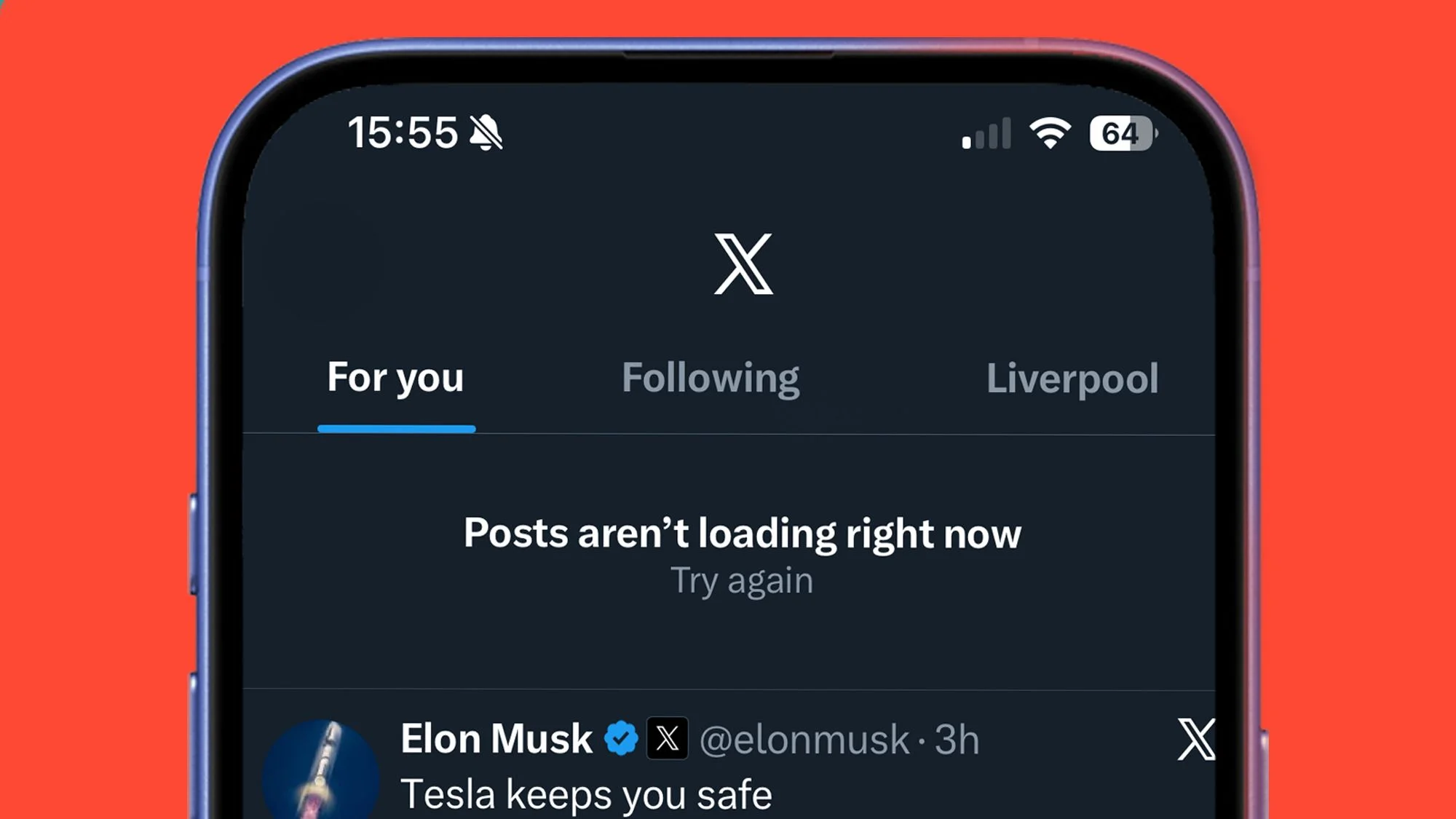Tap the X logo in the header
This screenshot has width=1456, height=819.
point(743,264)
